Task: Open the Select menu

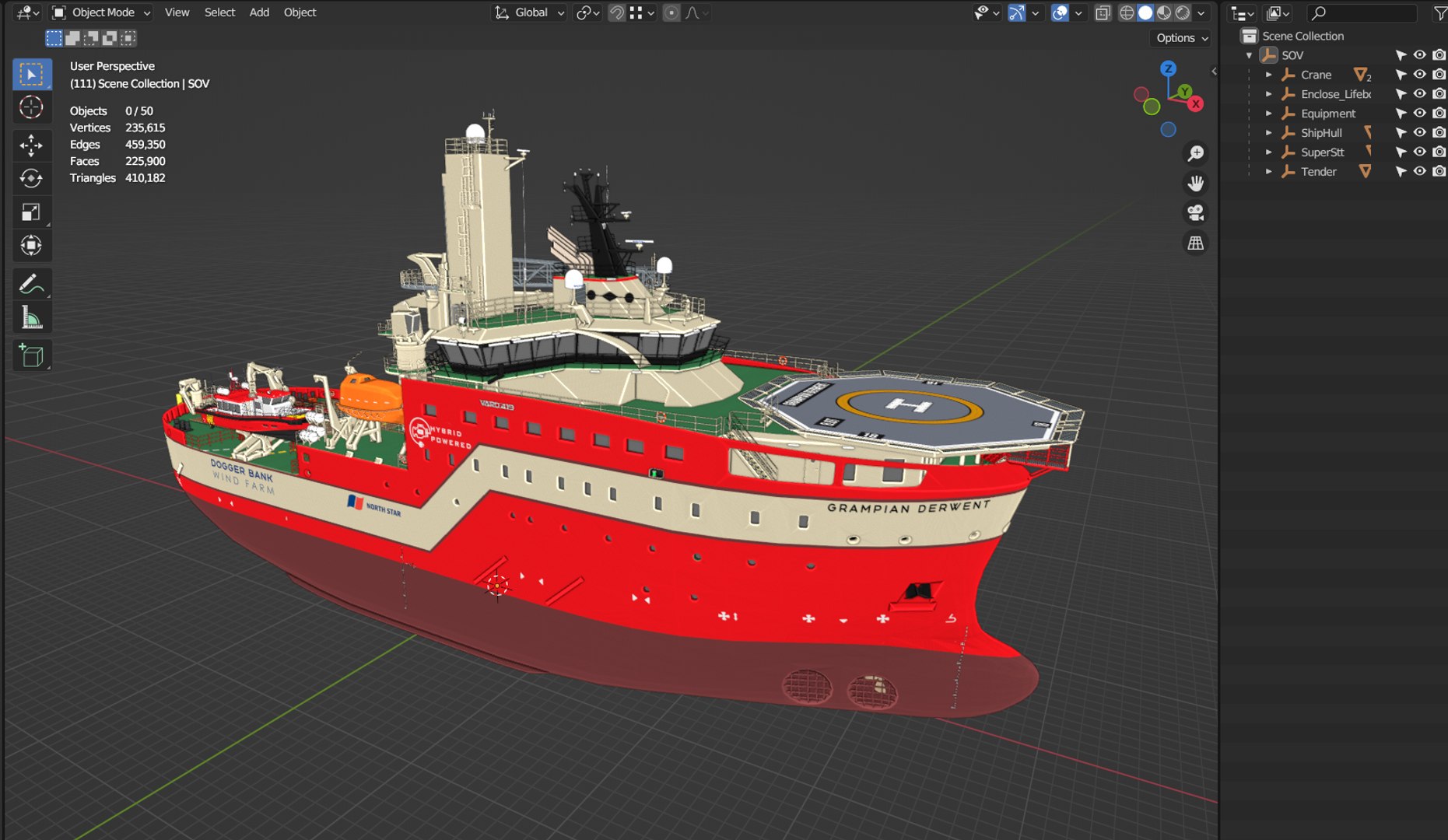Action: click(x=219, y=13)
